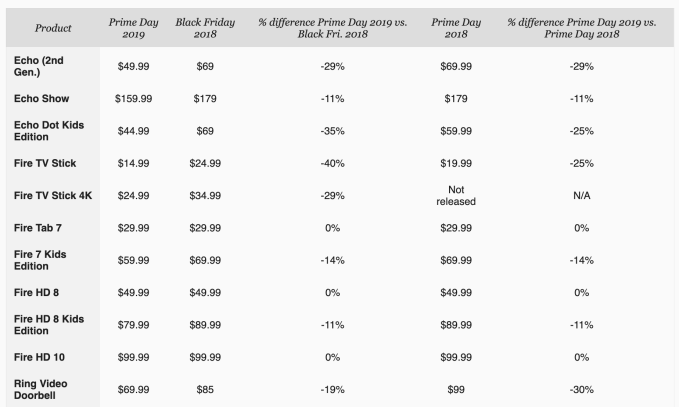Click the Product column header

pyautogui.click(x=52, y=27)
